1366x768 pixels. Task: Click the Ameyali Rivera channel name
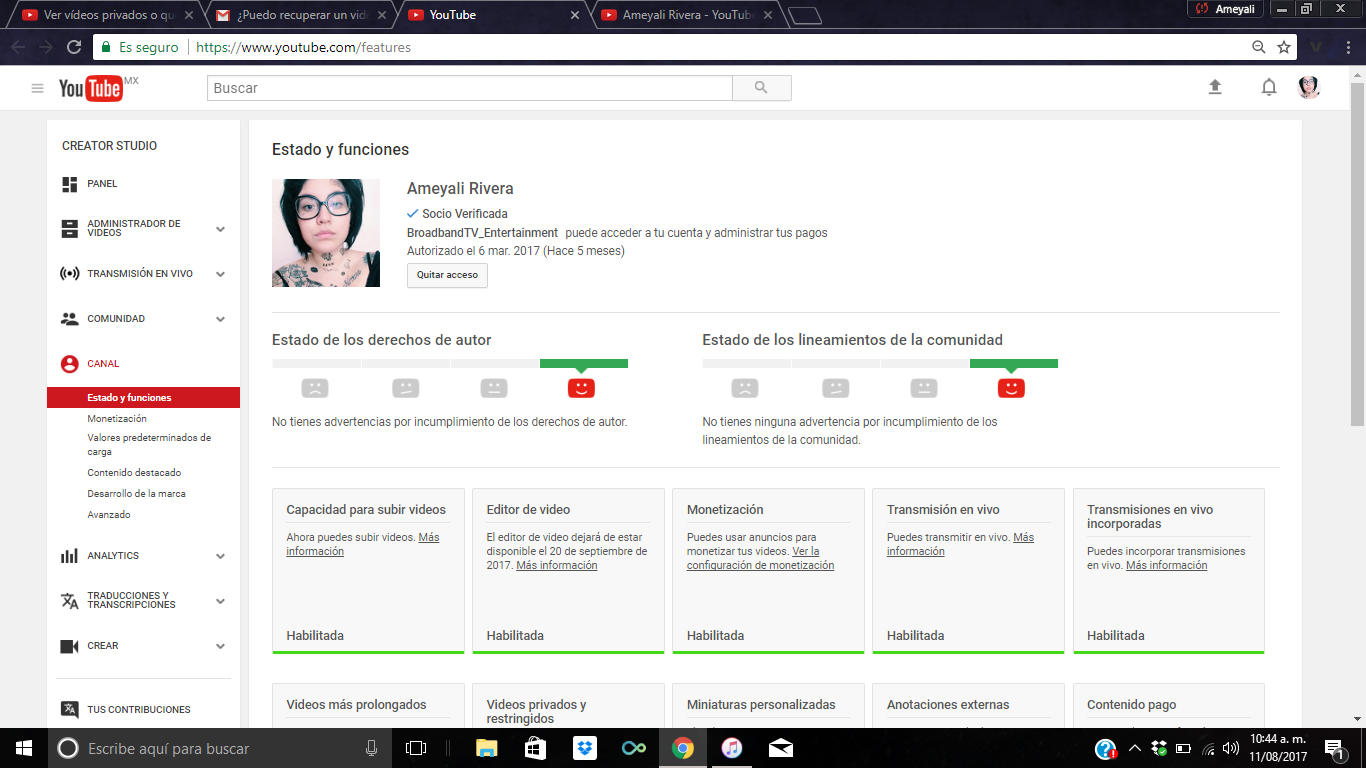click(x=460, y=189)
